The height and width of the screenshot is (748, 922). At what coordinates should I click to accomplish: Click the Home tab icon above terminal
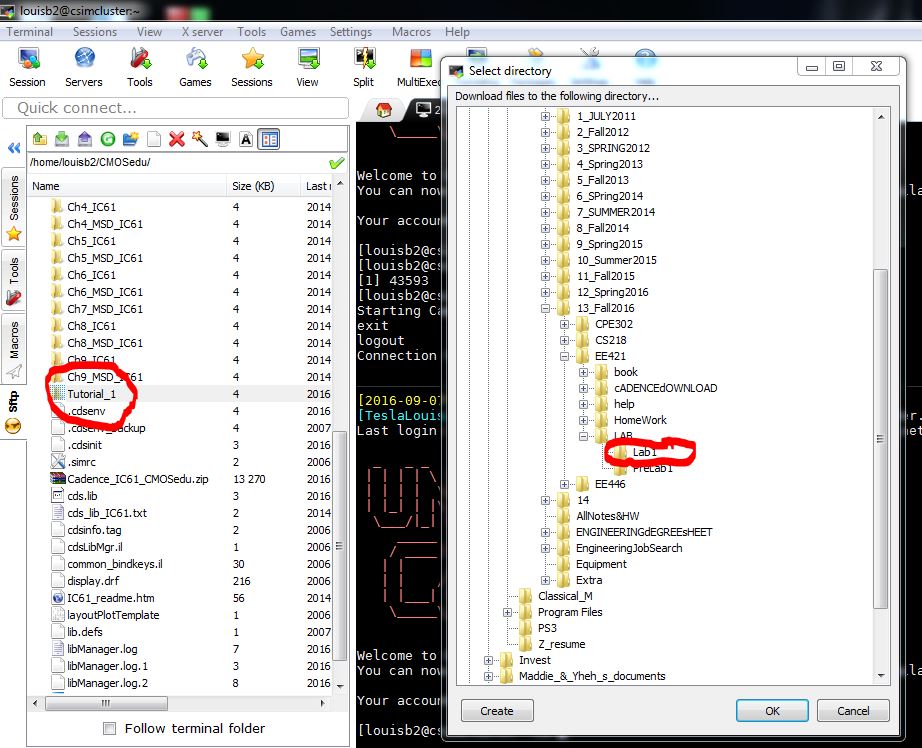(x=382, y=110)
